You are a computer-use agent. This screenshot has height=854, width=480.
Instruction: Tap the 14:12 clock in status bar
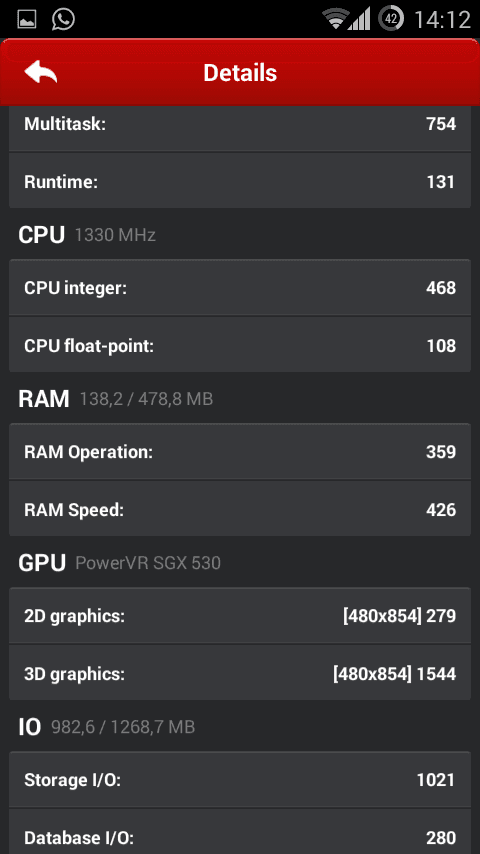[442, 20]
